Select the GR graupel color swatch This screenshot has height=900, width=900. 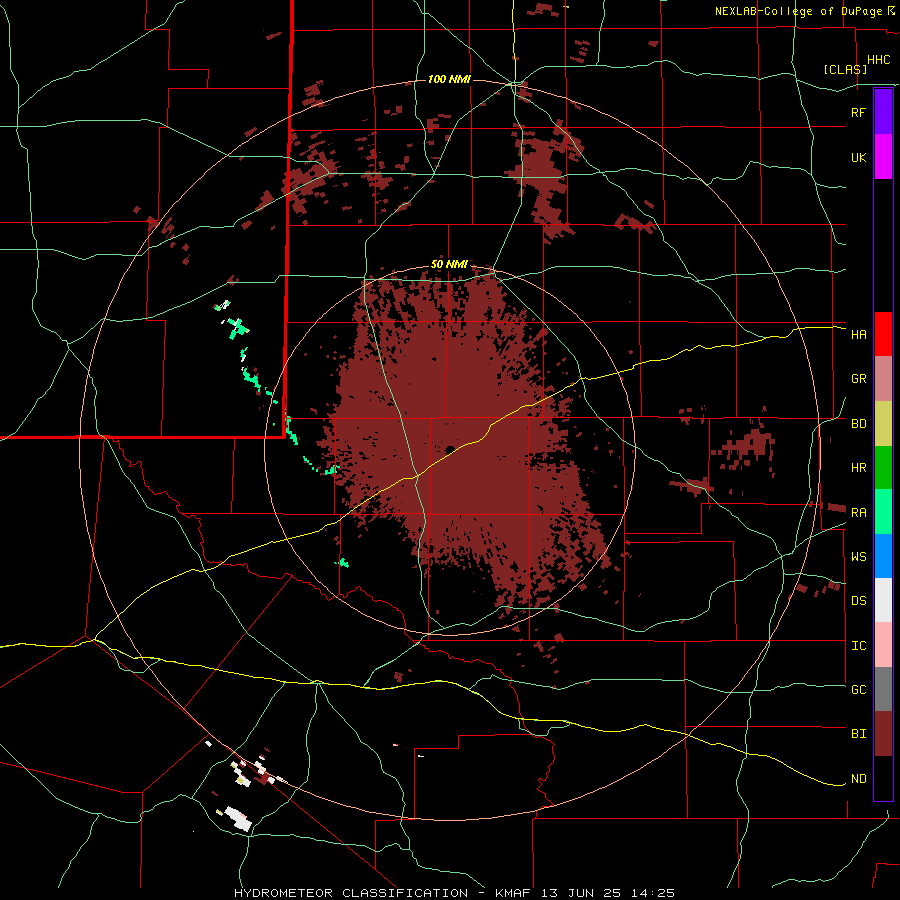coord(883,379)
